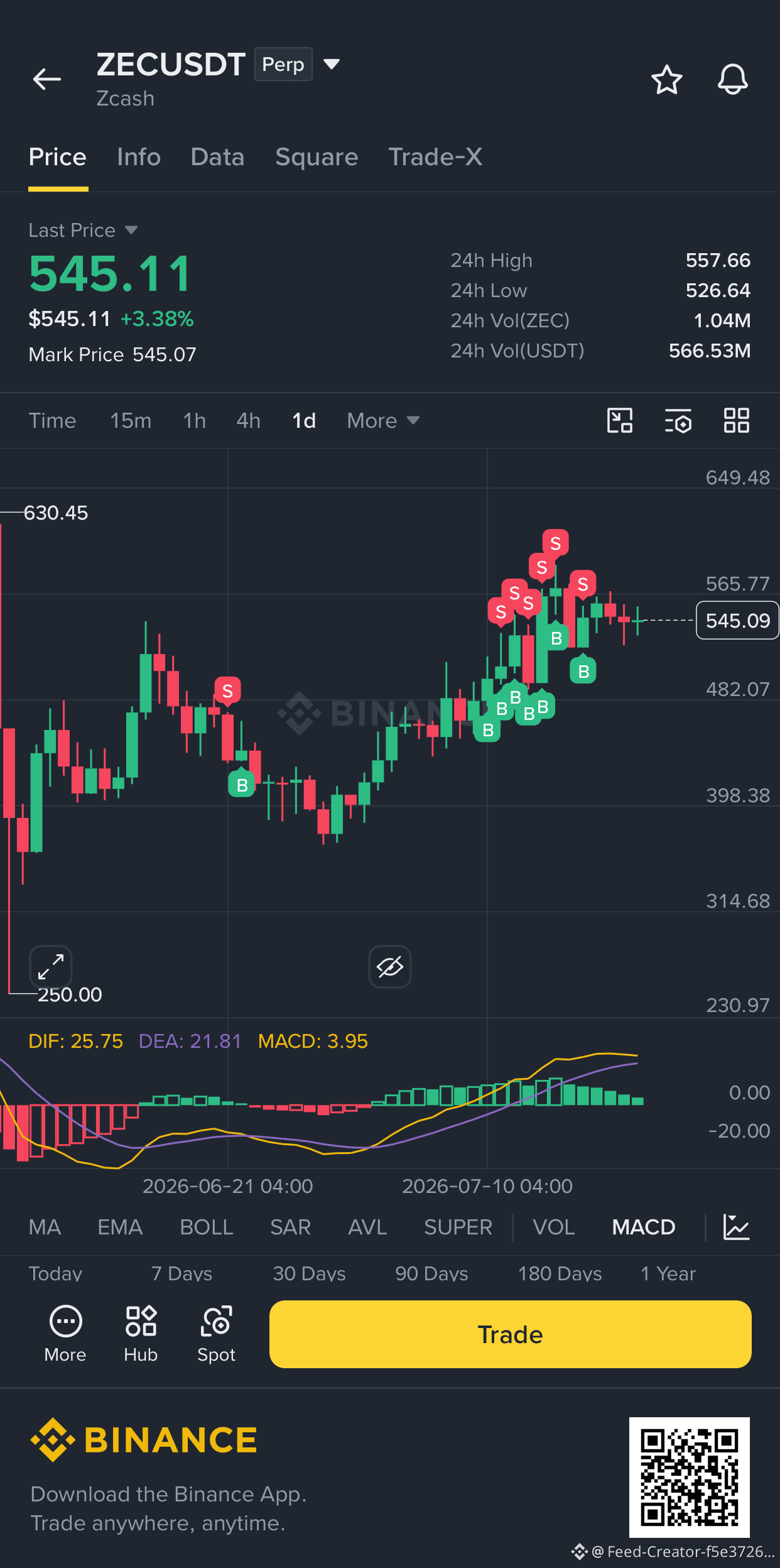The image size is (780, 1568).
Task: Click the Binance logo in footer
Action: coord(144,1439)
